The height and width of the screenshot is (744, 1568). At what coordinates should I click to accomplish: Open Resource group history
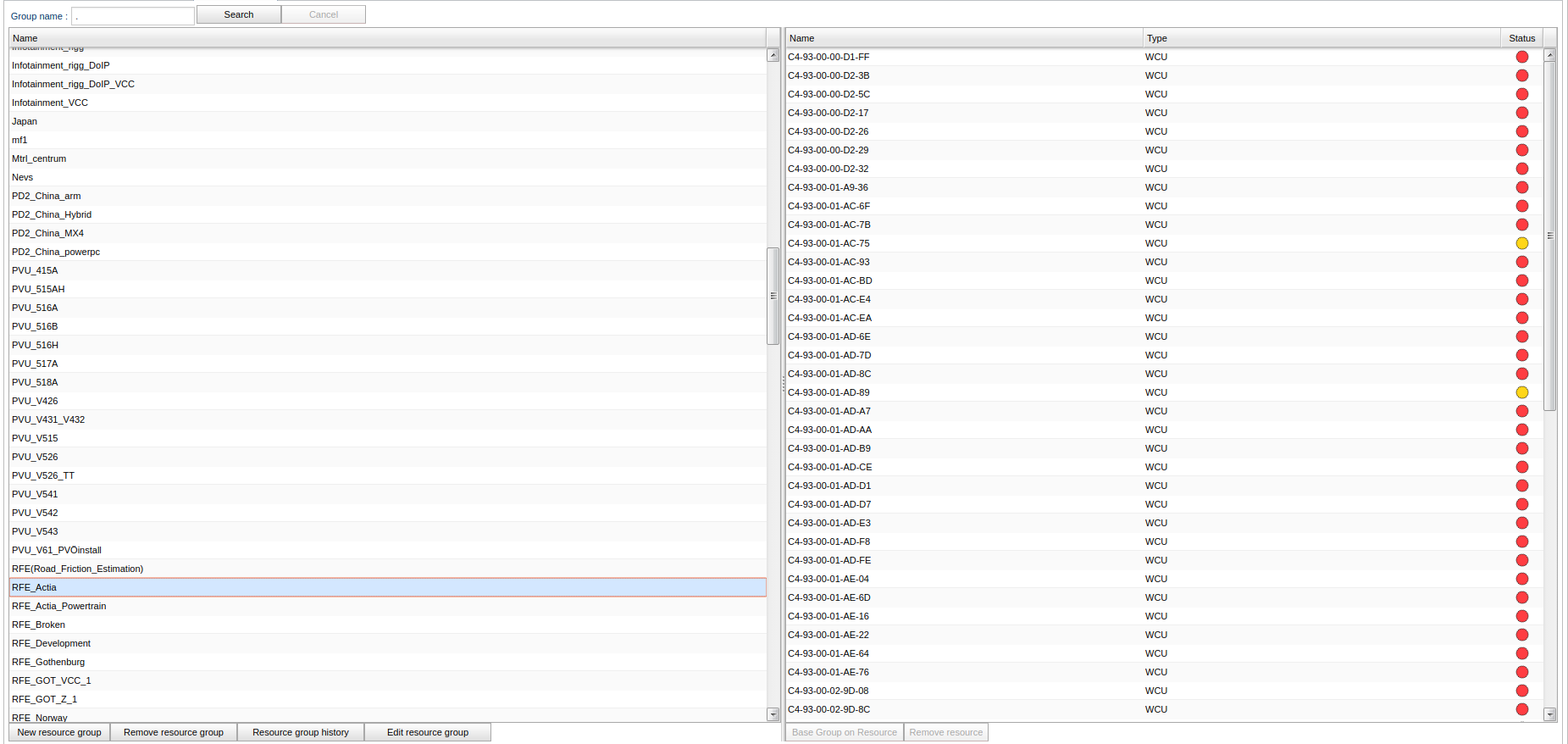pyautogui.click(x=301, y=732)
